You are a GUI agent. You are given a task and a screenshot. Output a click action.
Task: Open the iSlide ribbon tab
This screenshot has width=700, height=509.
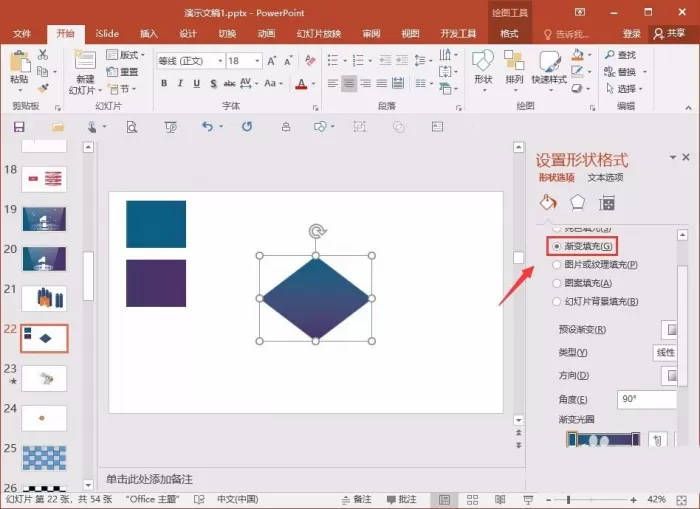coord(107,33)
